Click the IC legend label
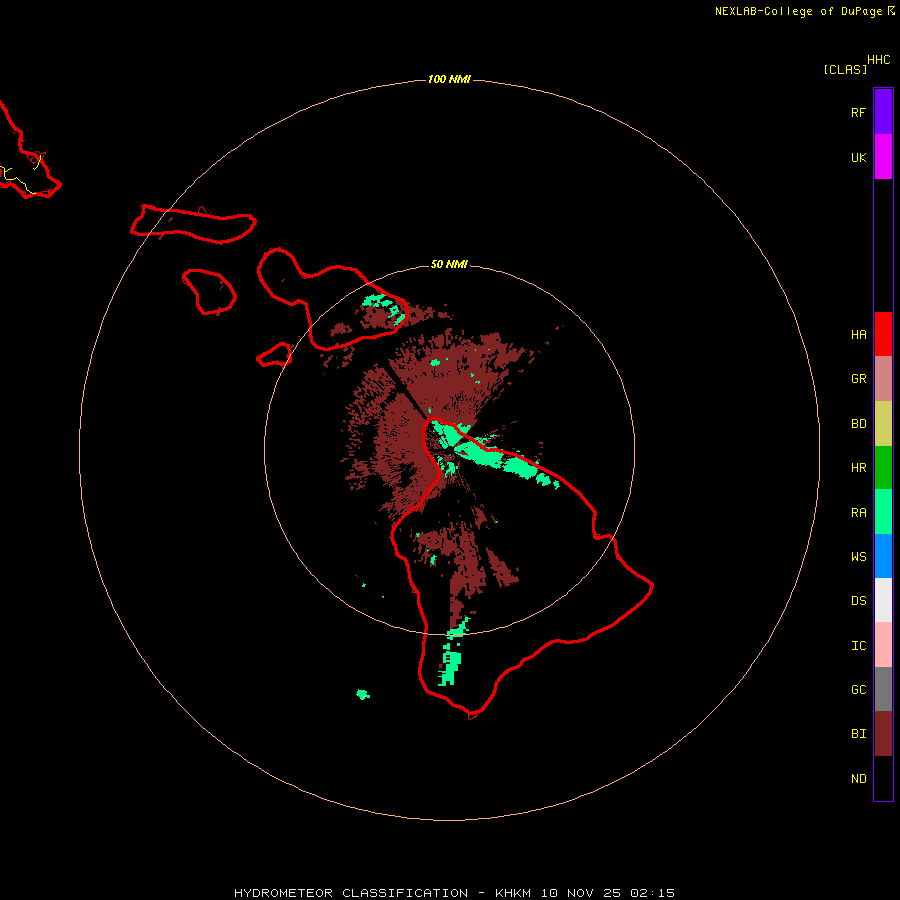The width and height of the screenshot is (900, 900). click(858, 645)
